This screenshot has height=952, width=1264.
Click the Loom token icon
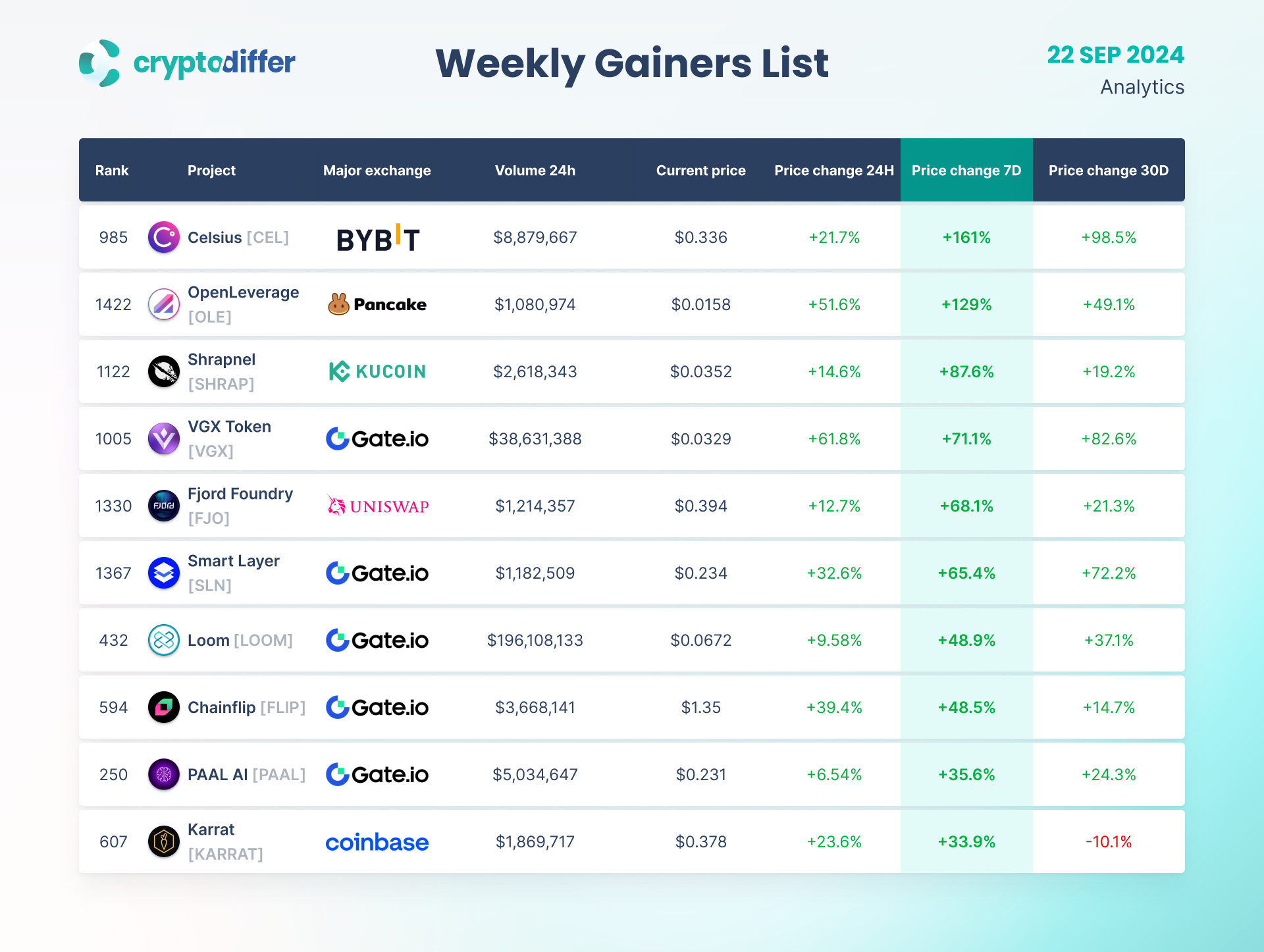coord(164,640)
